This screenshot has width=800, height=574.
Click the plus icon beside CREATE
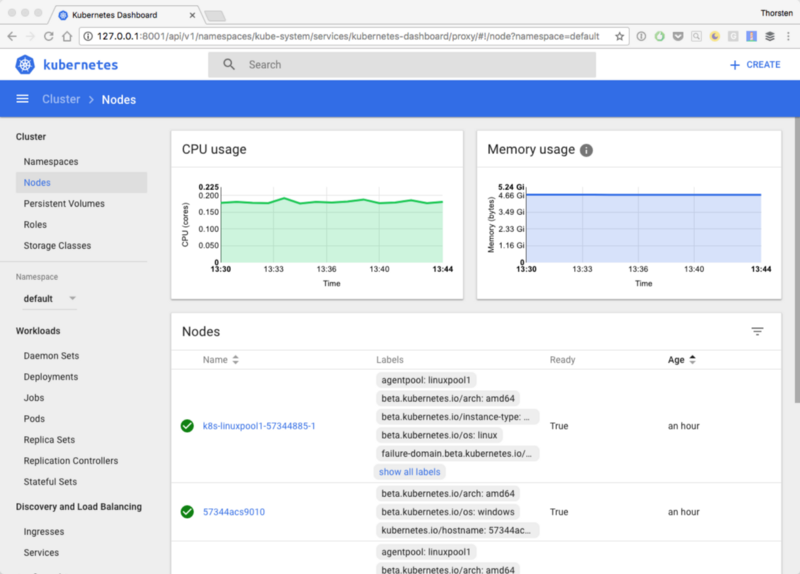(x=735, y=65)
